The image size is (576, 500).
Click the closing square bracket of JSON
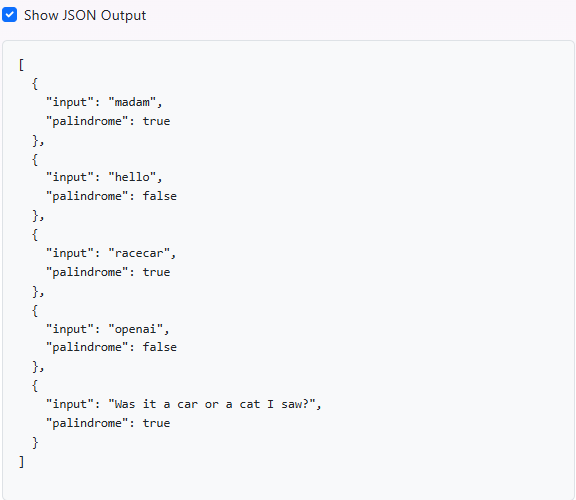21,461
